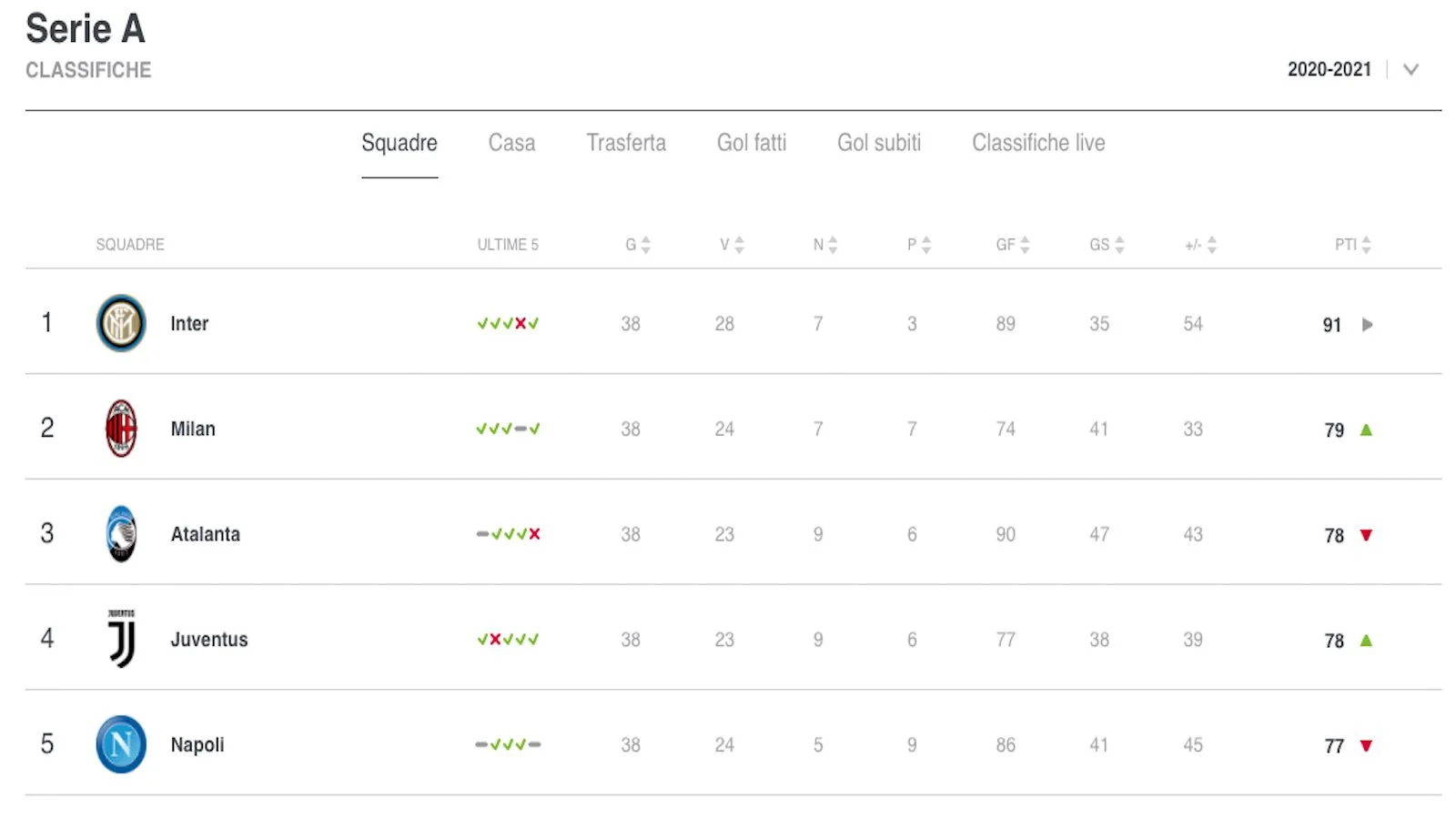Switch to the Casa tab
1456x819 pixels.
(x=511, y=143)
